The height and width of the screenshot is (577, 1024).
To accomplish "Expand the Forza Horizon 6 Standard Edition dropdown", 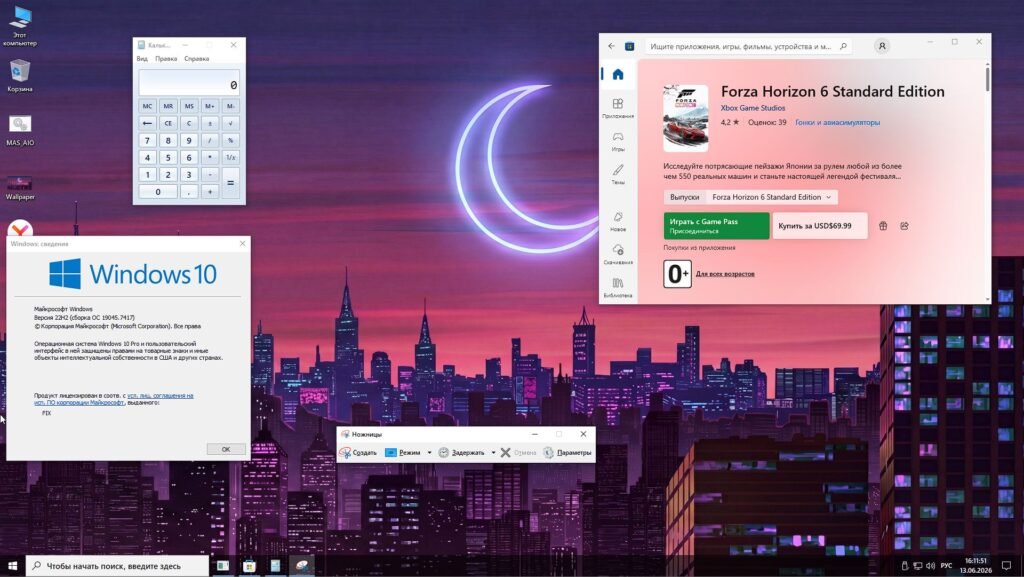I will tap(771, 197).
